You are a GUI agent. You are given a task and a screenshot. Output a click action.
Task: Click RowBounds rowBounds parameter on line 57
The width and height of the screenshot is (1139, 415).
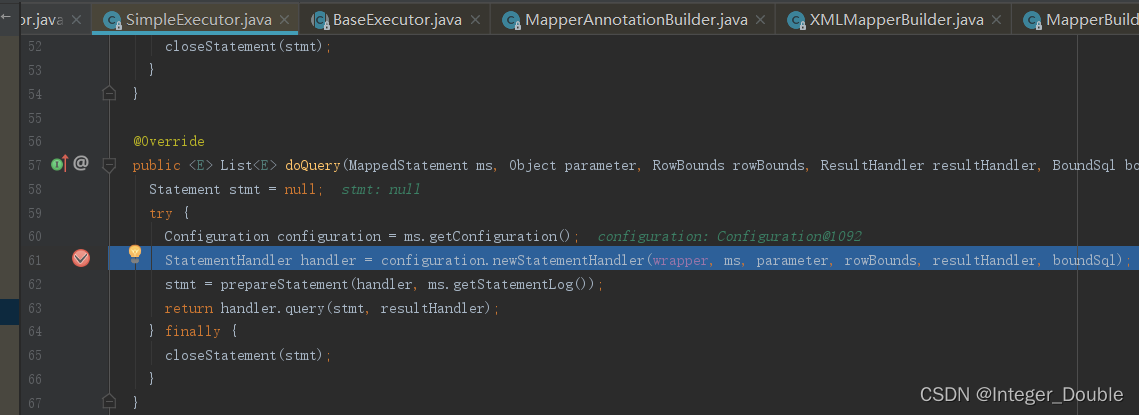729,165
